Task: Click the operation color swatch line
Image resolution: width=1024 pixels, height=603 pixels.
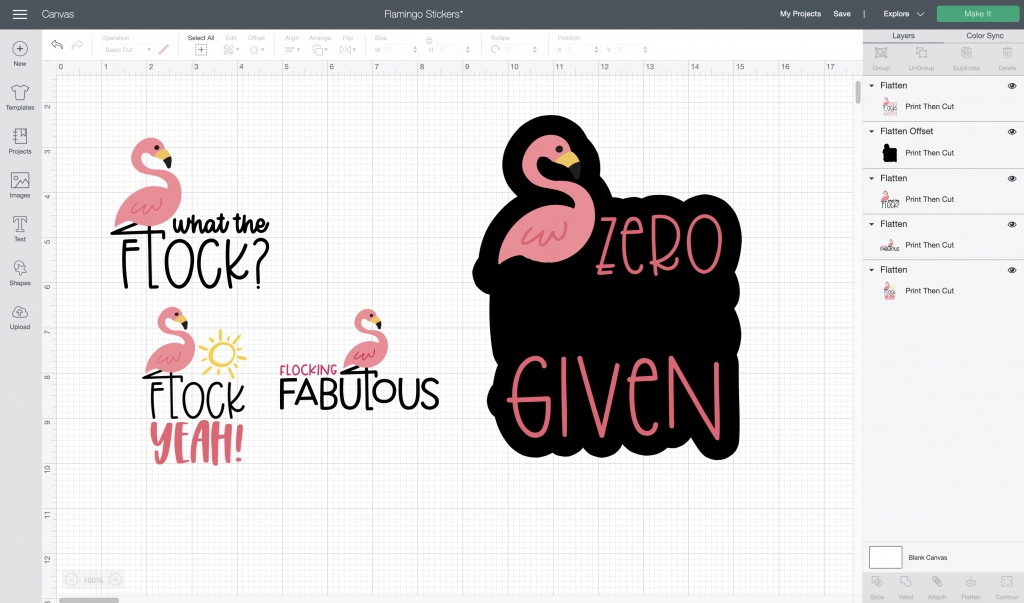Action: (x=163, y=50)
